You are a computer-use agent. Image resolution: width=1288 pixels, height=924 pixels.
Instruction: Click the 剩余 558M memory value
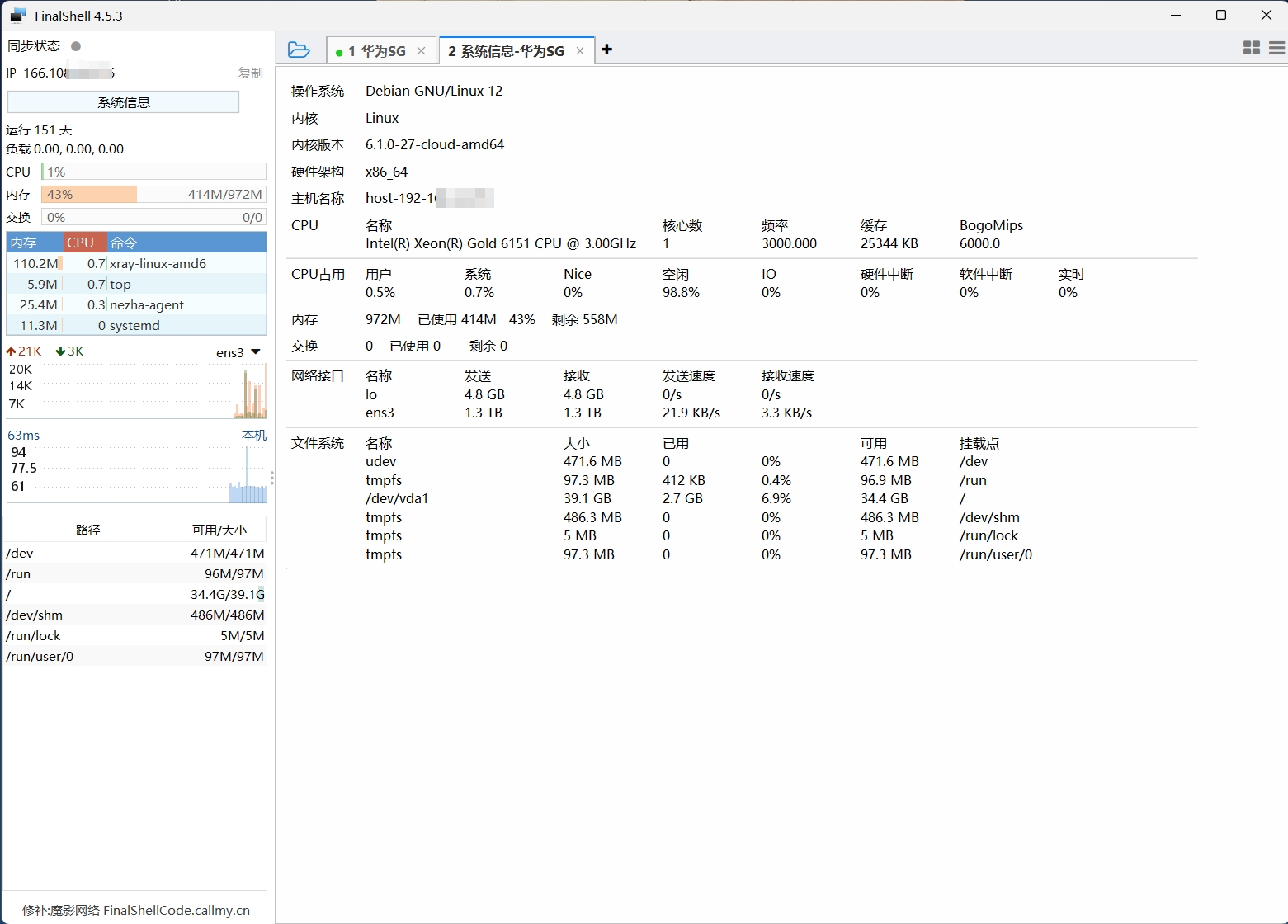coord(584,319)
